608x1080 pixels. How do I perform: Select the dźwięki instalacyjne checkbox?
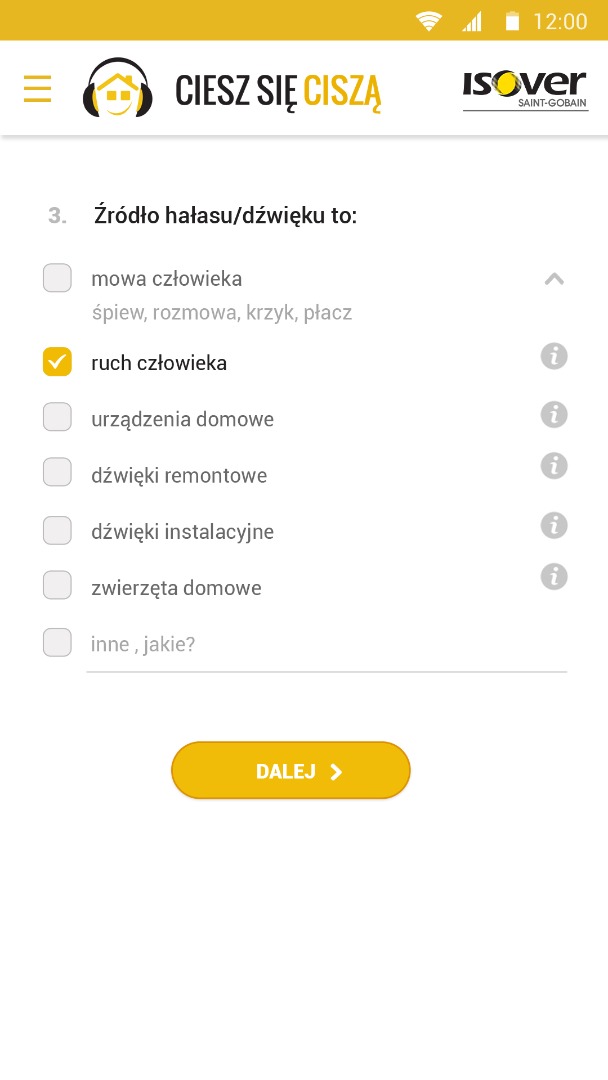(x=57, y=531)
